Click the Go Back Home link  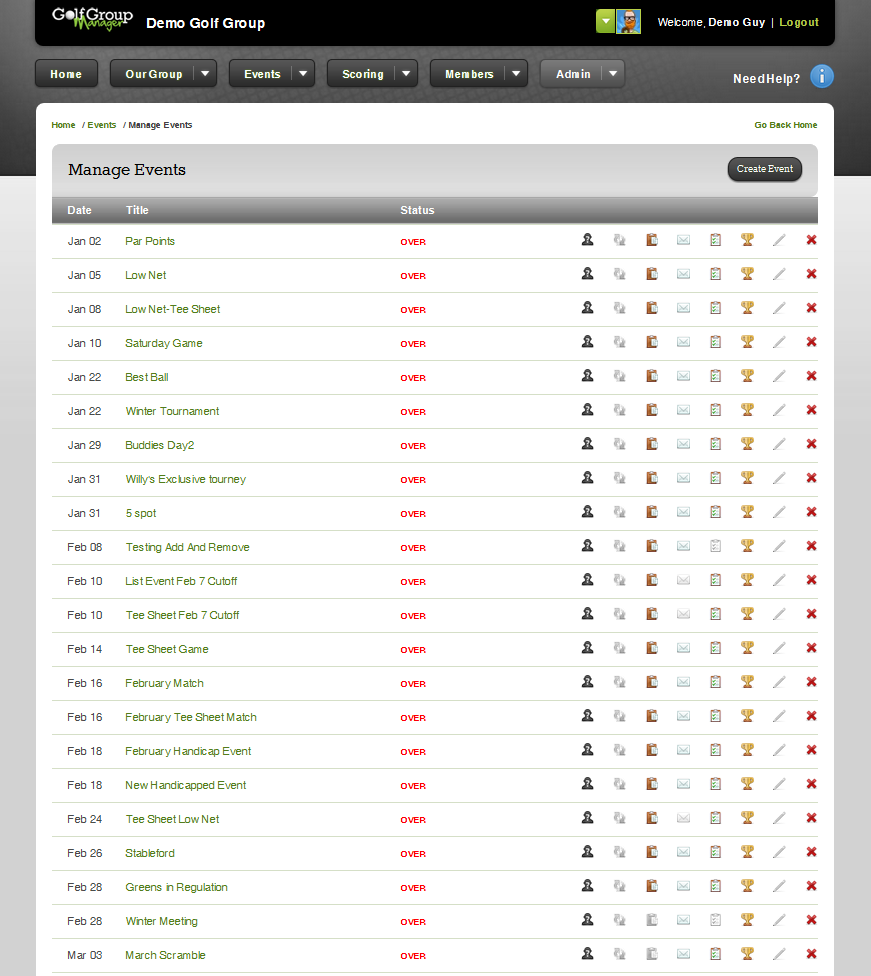coord(786,125)
